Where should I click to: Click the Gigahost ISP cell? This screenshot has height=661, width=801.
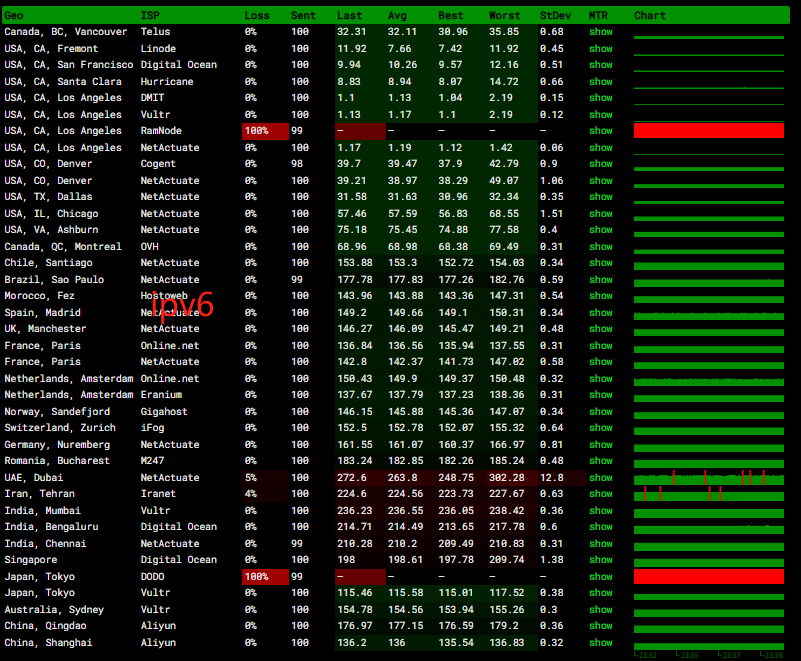[x=164, y=412]
